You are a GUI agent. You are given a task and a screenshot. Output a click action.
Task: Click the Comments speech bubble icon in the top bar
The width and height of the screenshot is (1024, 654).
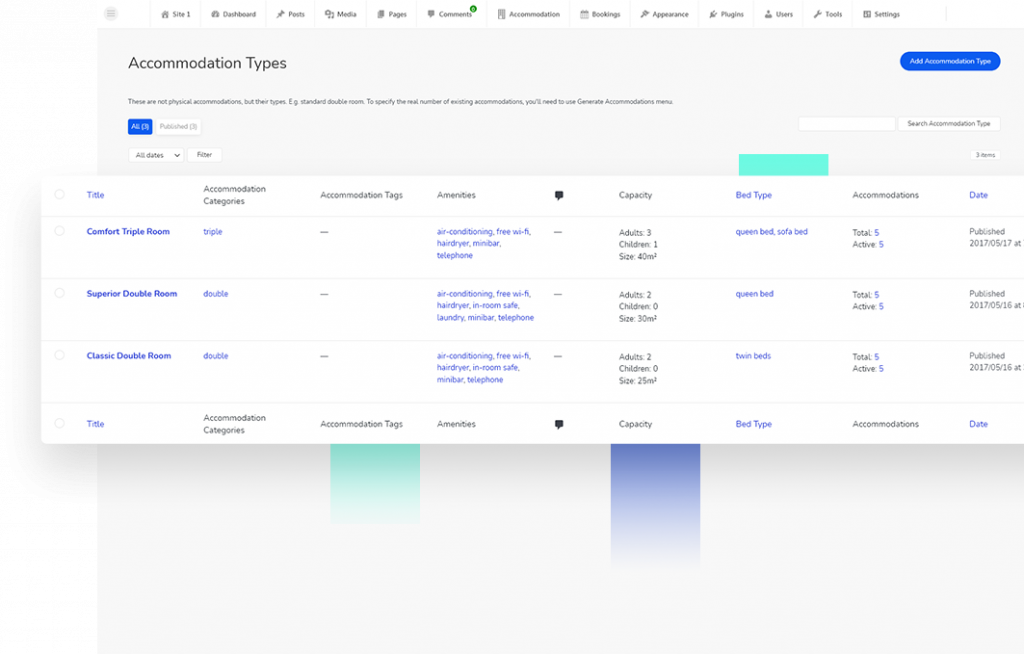pos(431,14)
